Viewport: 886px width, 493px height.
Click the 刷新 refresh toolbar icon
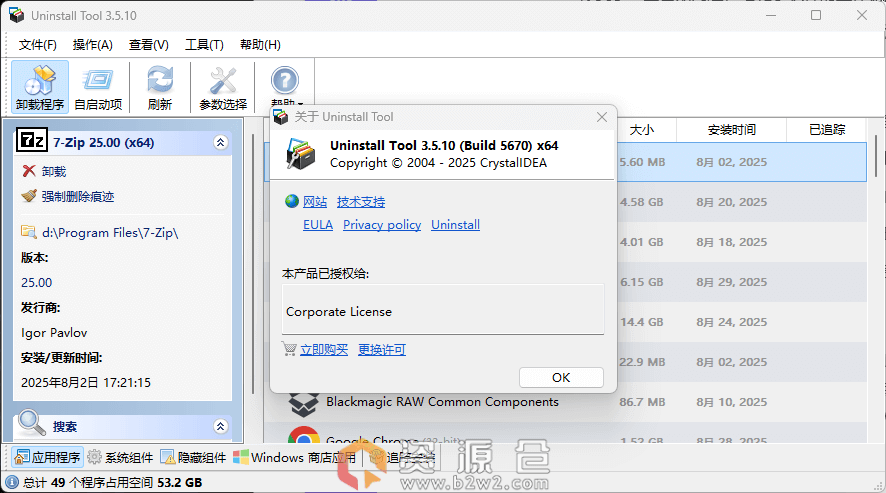click(159, 87)
